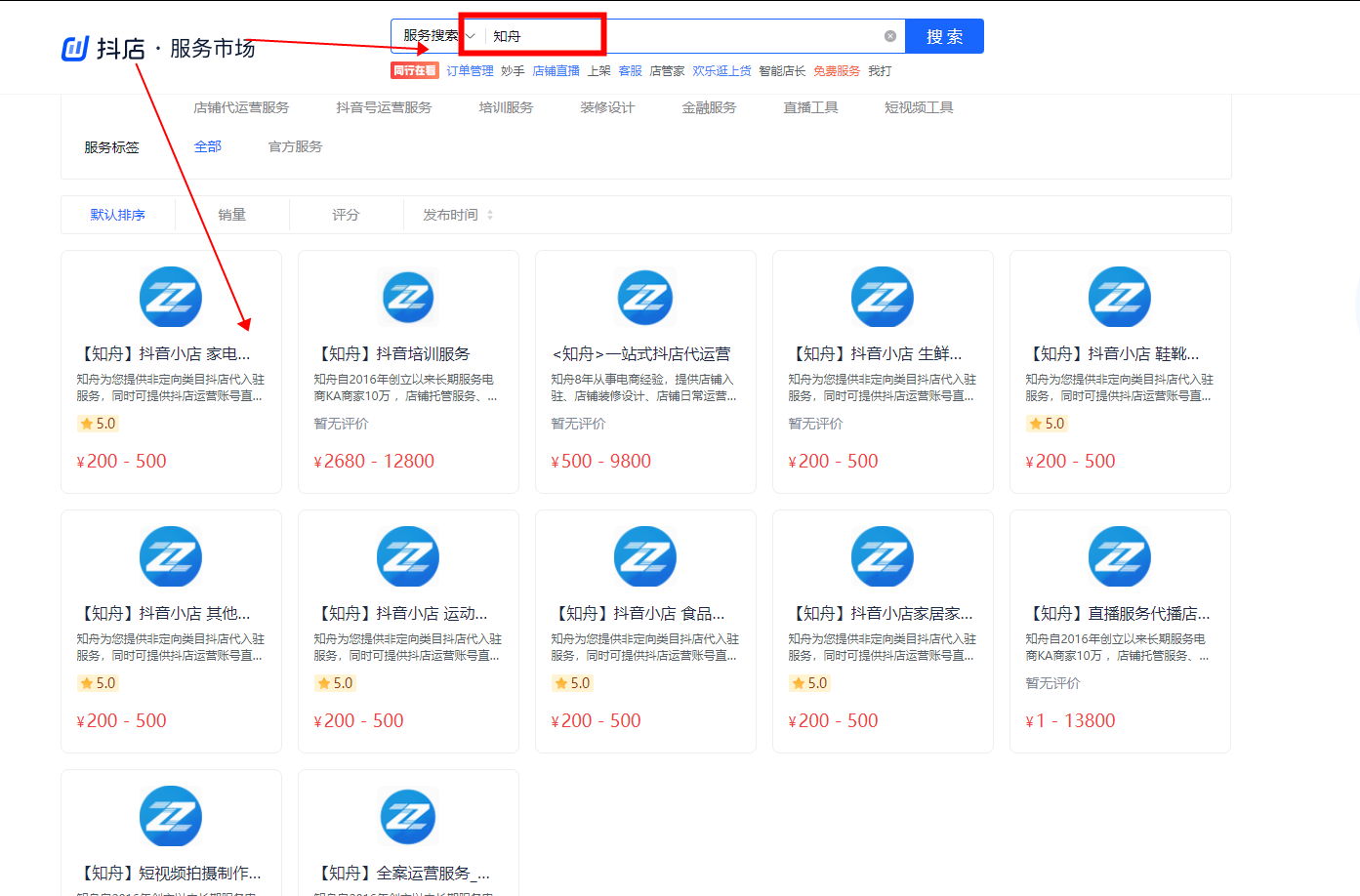Toggle the 发布时间 sort arrows

click(490, 215)
